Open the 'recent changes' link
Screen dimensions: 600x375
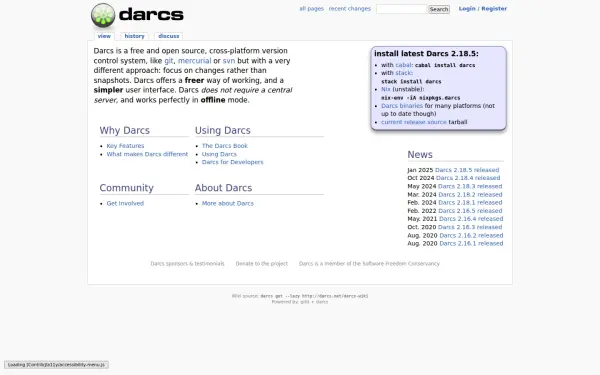(x=350, y=8)
